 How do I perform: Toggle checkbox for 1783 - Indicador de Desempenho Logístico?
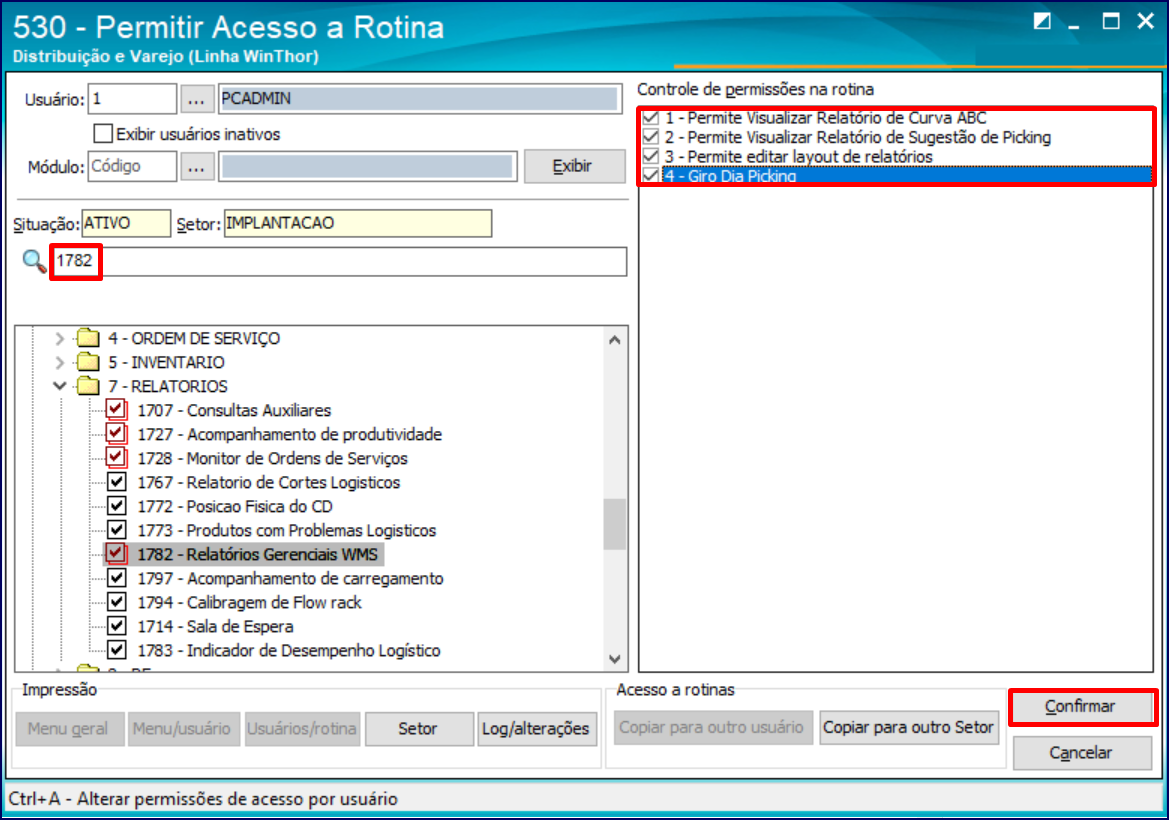(116, 650)
